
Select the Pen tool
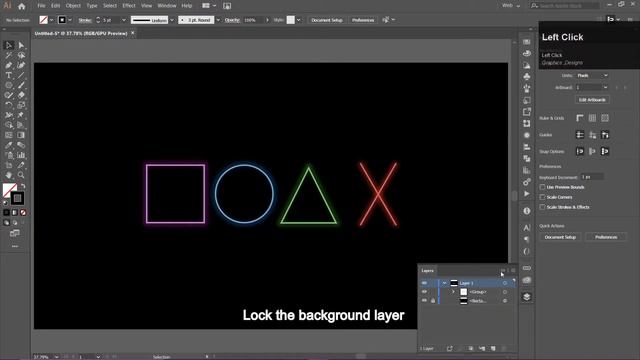9,65
